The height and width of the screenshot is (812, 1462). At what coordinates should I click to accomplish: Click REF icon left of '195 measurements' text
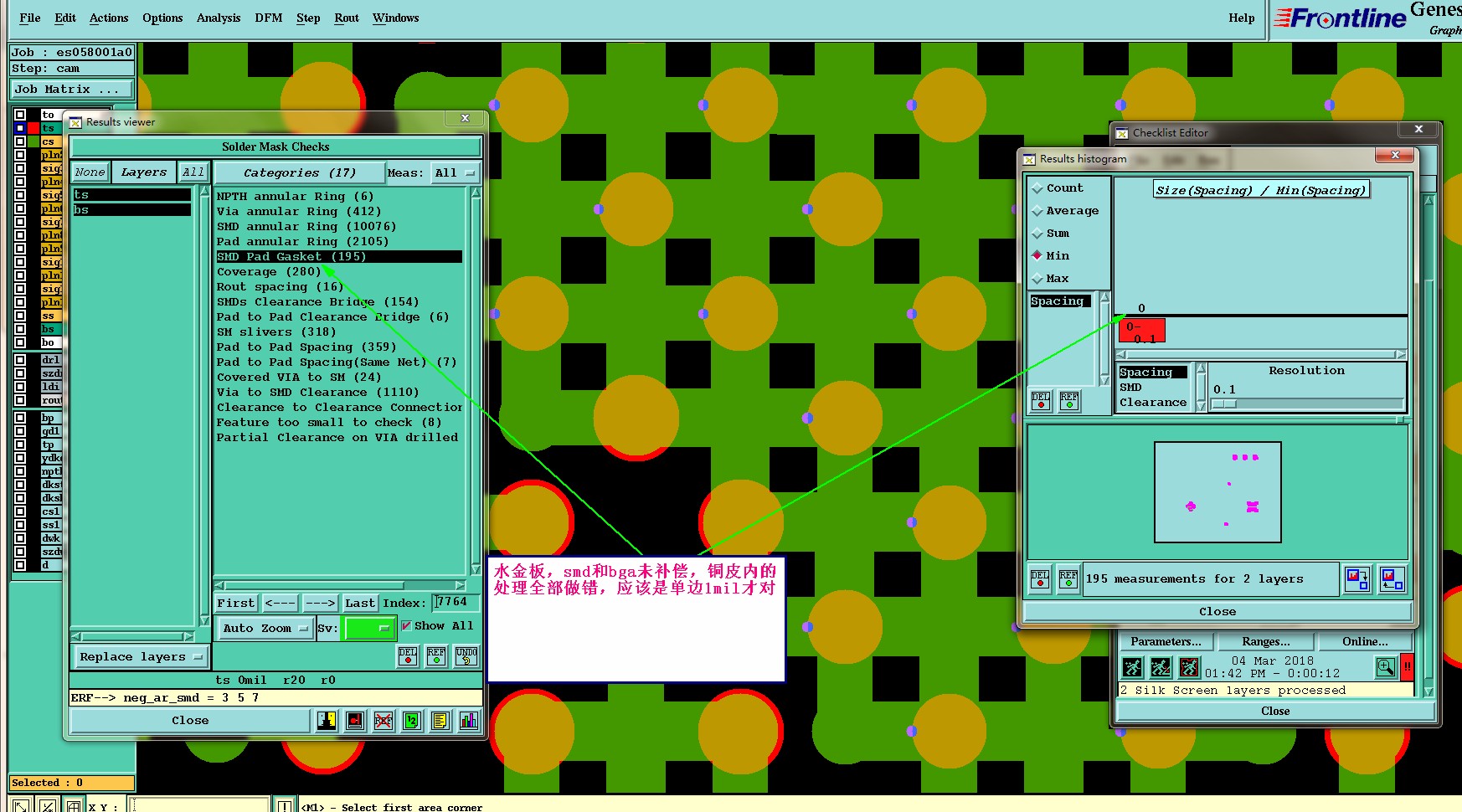pos(1068,579)
